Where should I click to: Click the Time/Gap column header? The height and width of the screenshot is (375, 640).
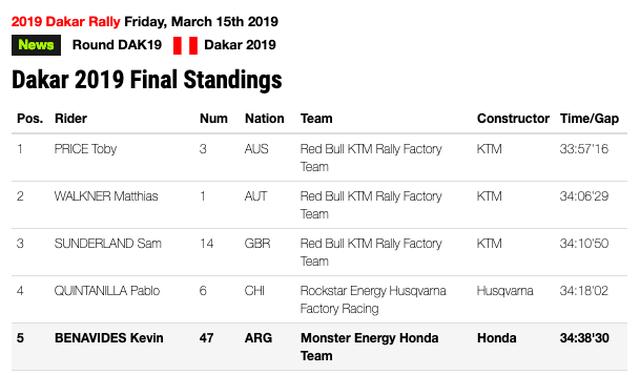[589, 118]
